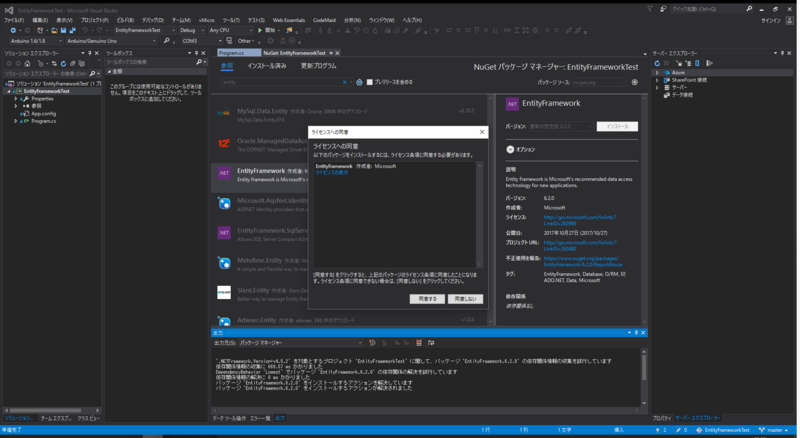Click Solution Explorer collapse all icon
This screenshot has width=800, height=438.
point(72,64)
